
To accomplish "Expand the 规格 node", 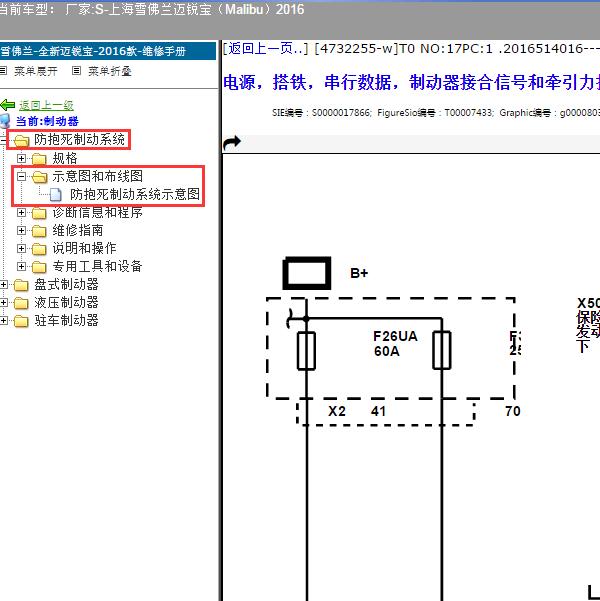I will [x=21, y=158].
